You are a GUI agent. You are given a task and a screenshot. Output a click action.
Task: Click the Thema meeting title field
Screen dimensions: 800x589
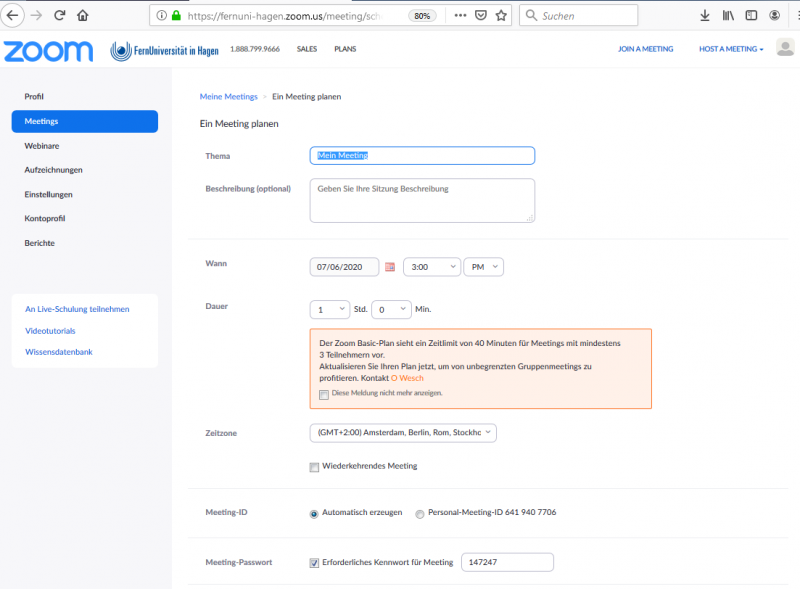point(422,156)
